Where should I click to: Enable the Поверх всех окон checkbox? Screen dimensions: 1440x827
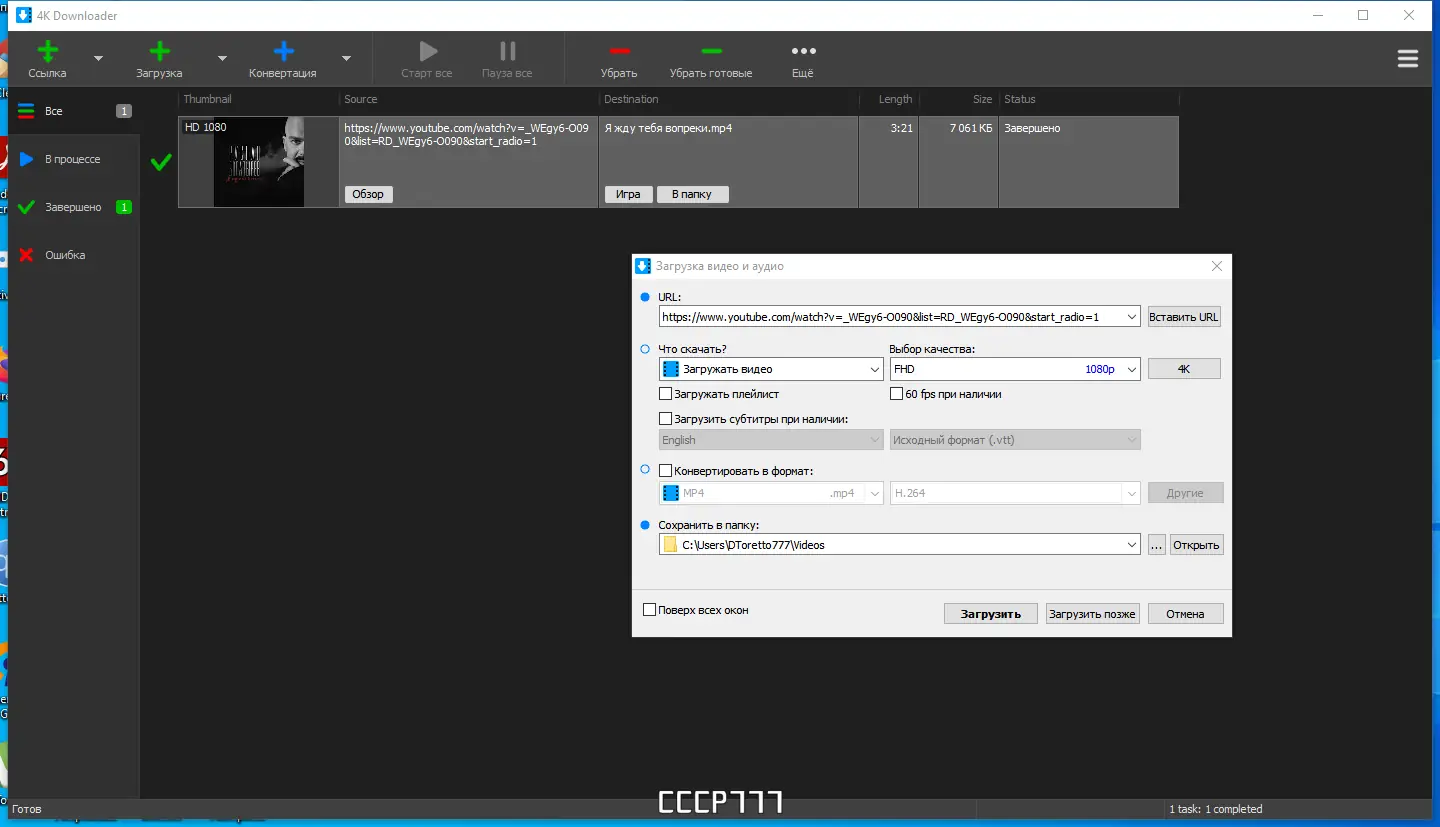650,610
